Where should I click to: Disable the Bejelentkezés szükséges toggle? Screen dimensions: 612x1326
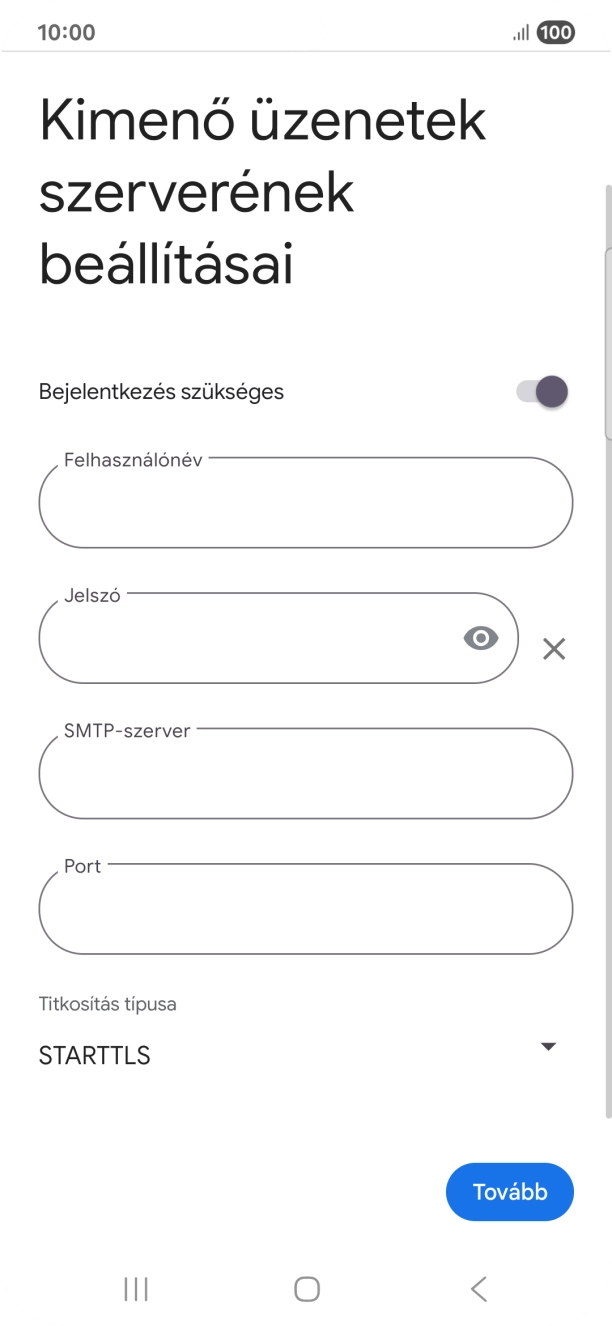tap(541, 391)
